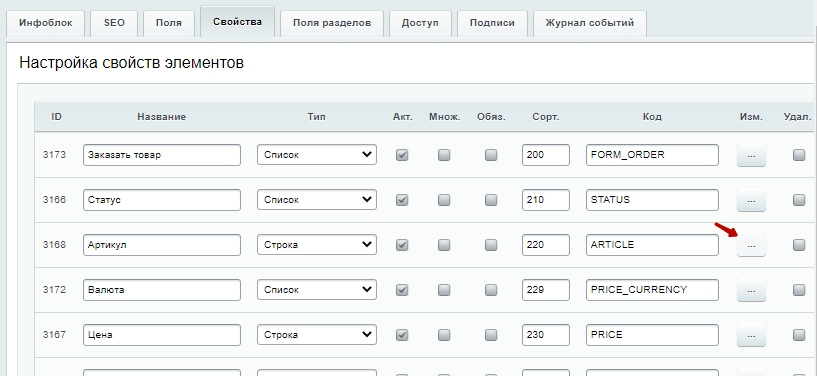Check delete box for Цена row
The width and height of the screenshot is (817, 376).
point(799,335)
